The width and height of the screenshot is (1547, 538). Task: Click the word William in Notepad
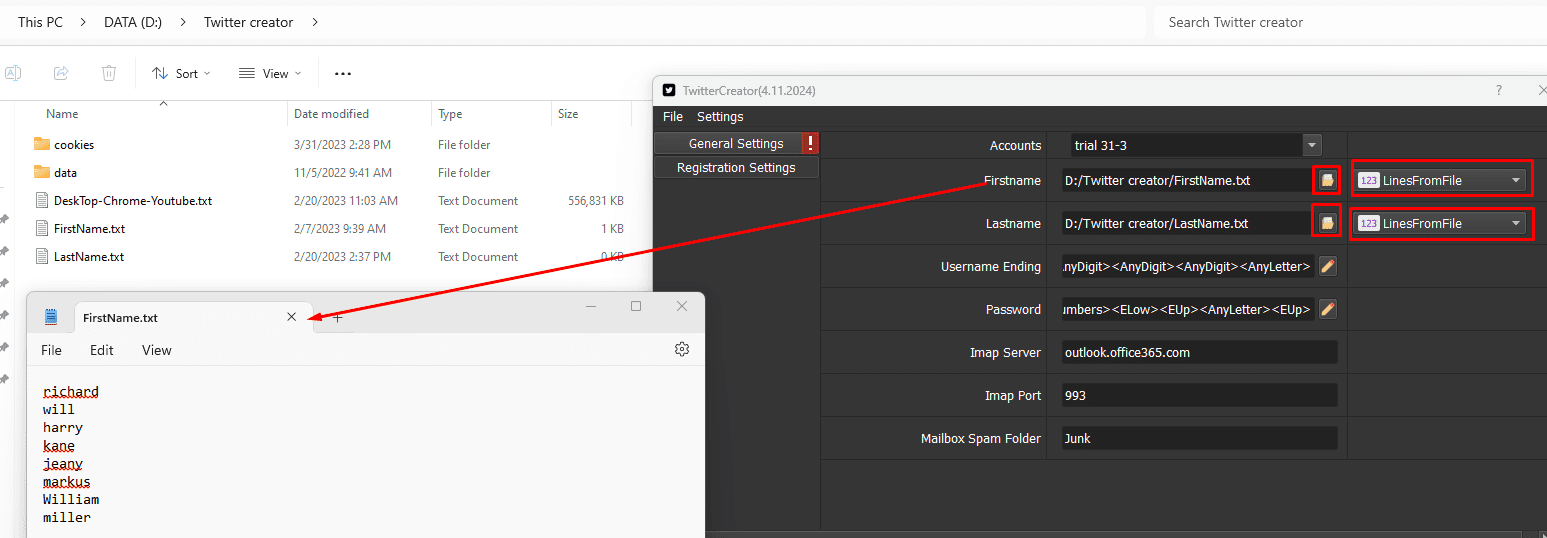click(x=71, y=499)
